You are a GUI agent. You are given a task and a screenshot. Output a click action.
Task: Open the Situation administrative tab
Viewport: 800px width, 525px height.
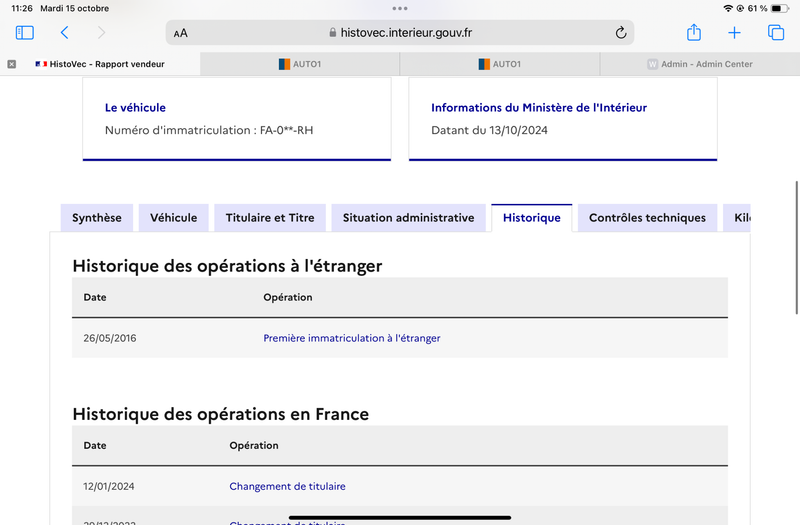click(x=409, y=218)
